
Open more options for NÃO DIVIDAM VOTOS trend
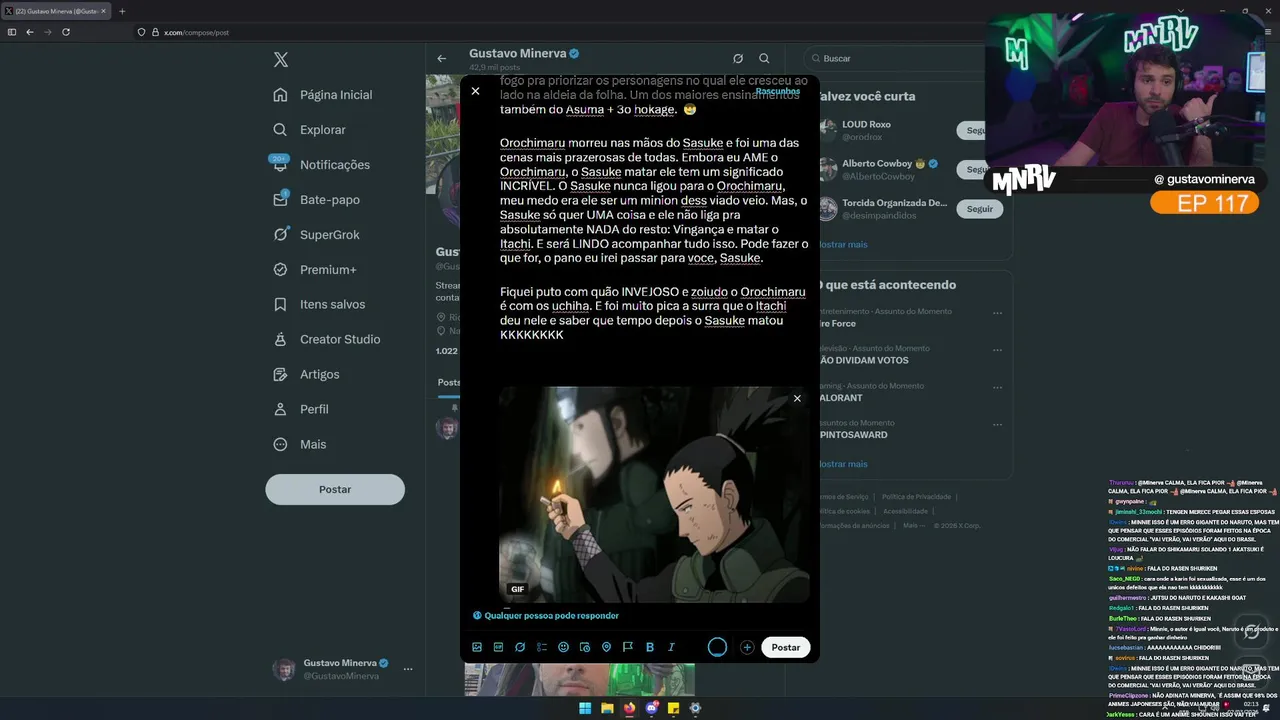[x=997, y=350]
